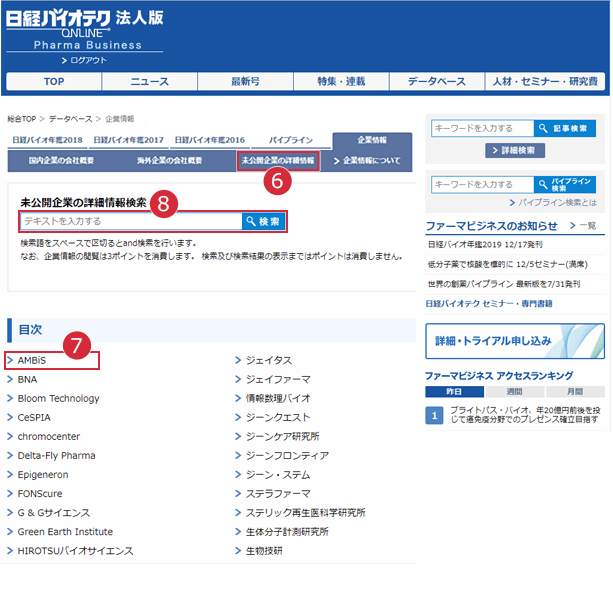Open G & Gサイエンス company entry
Image resolution: width=613 pixels, height=601 pixels.
point(54,513)
